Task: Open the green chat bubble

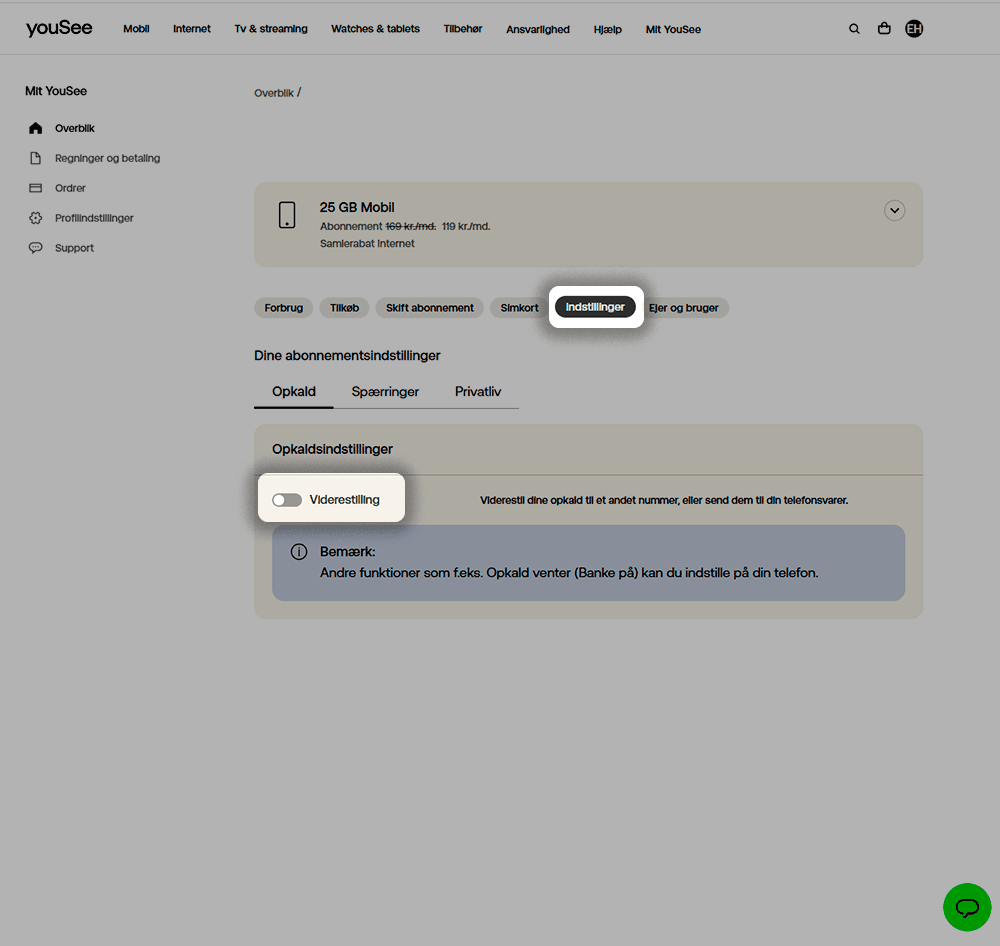Action: coord(967,907)
